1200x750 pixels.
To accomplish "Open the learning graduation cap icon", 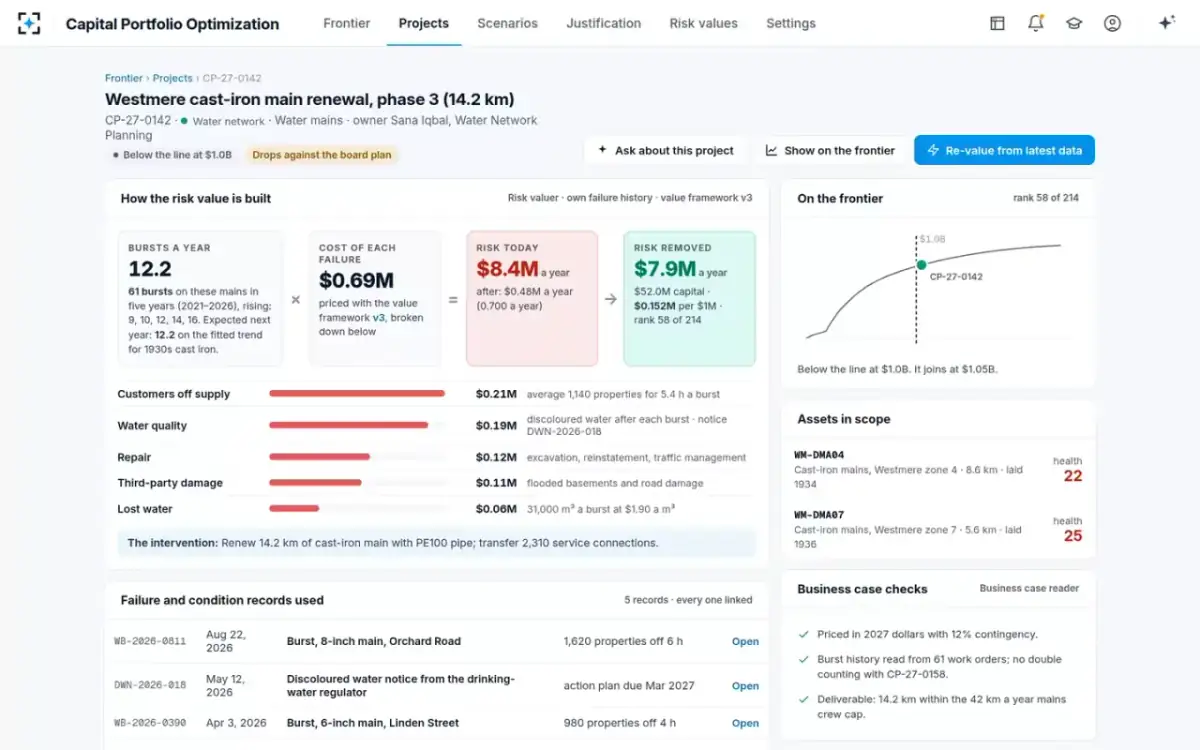I will (1074, 23).
